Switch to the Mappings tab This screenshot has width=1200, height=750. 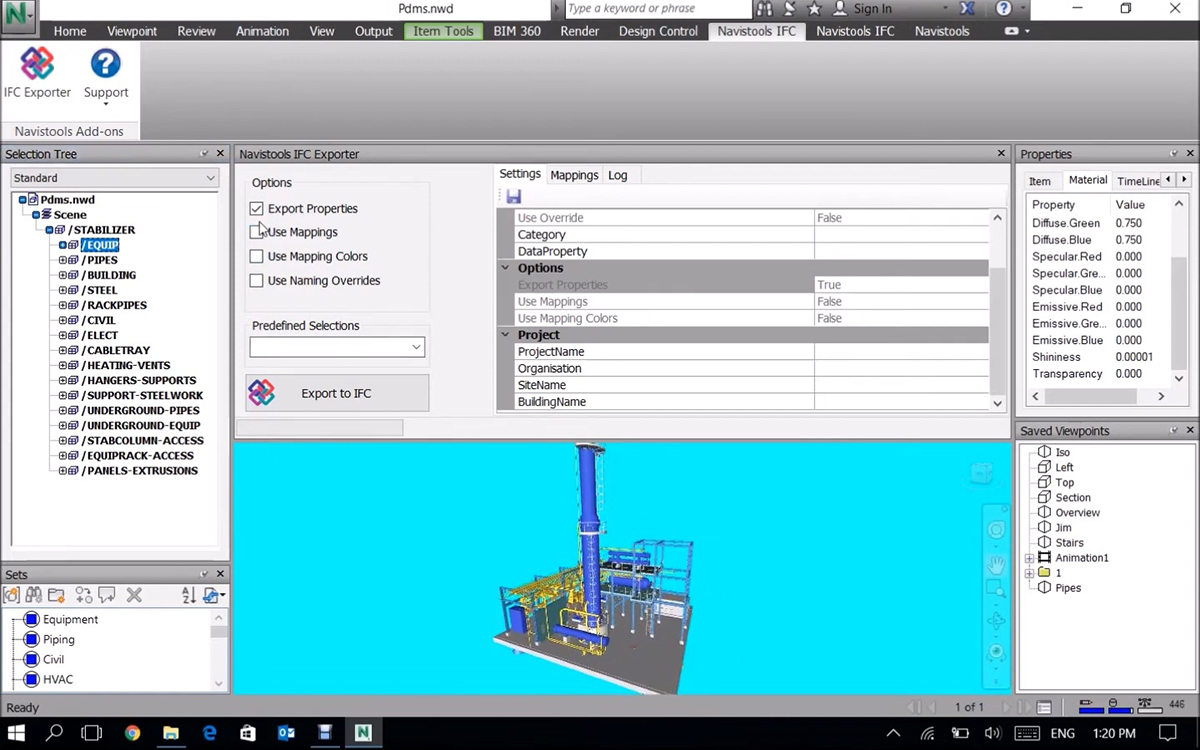(x=574, y=175)
